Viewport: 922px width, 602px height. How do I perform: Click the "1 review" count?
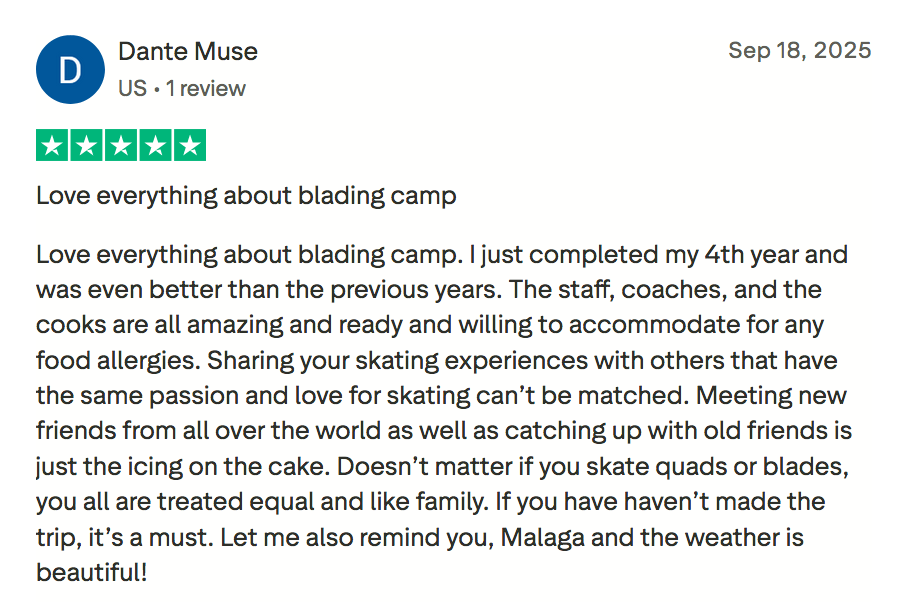point(206,88)
